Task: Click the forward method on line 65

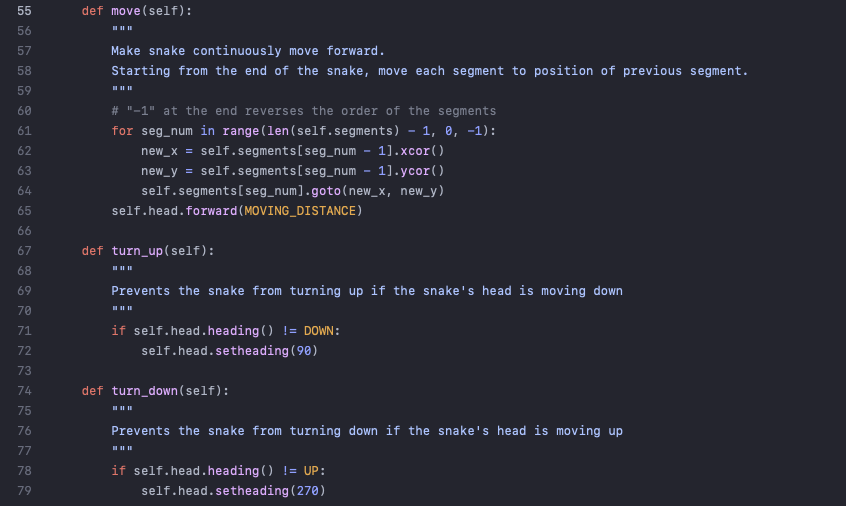Action: [212, 211]
